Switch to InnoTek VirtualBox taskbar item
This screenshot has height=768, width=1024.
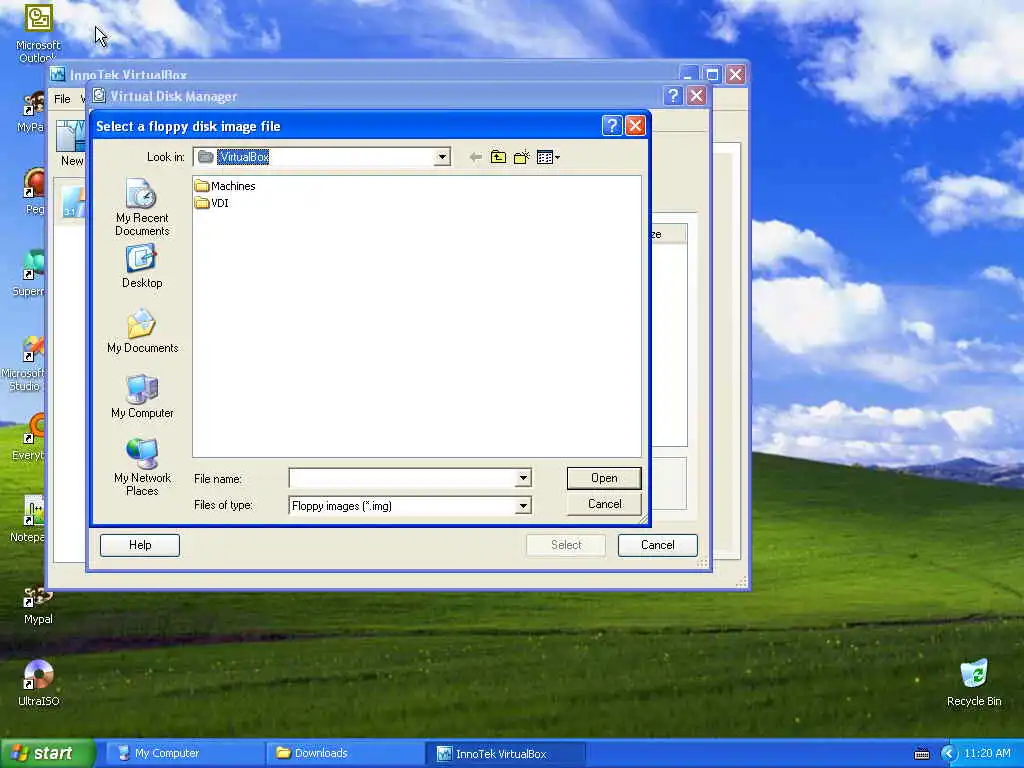(505, 754)
